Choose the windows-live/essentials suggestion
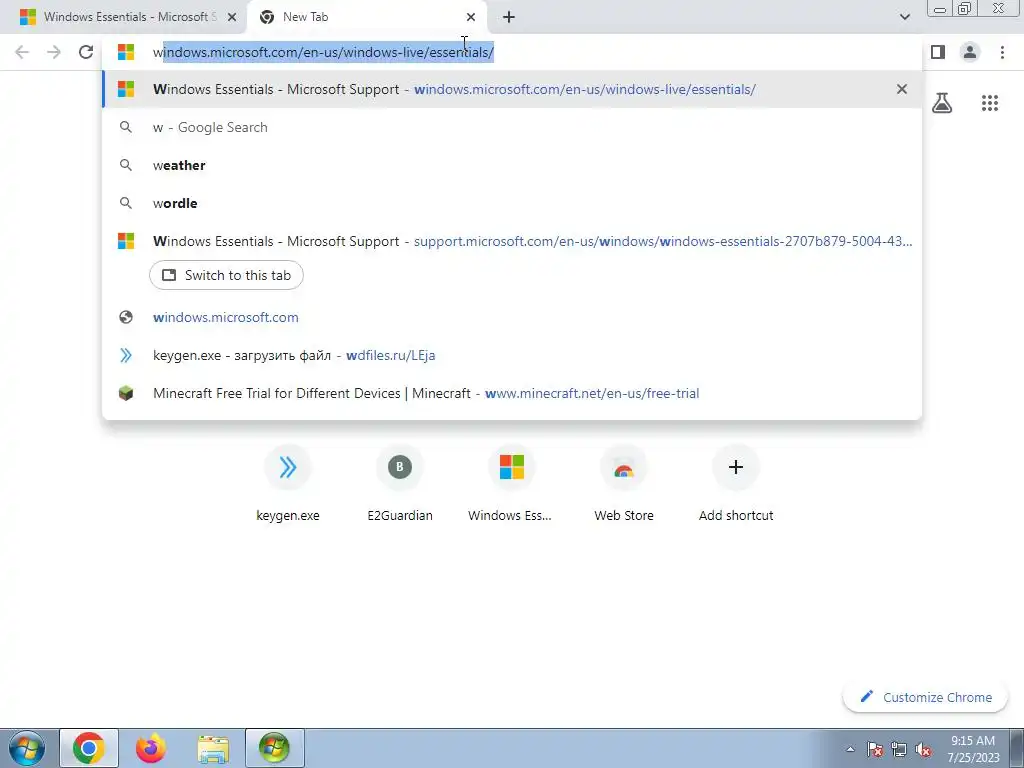1024x768 pixels. click(x=512, y=89)
